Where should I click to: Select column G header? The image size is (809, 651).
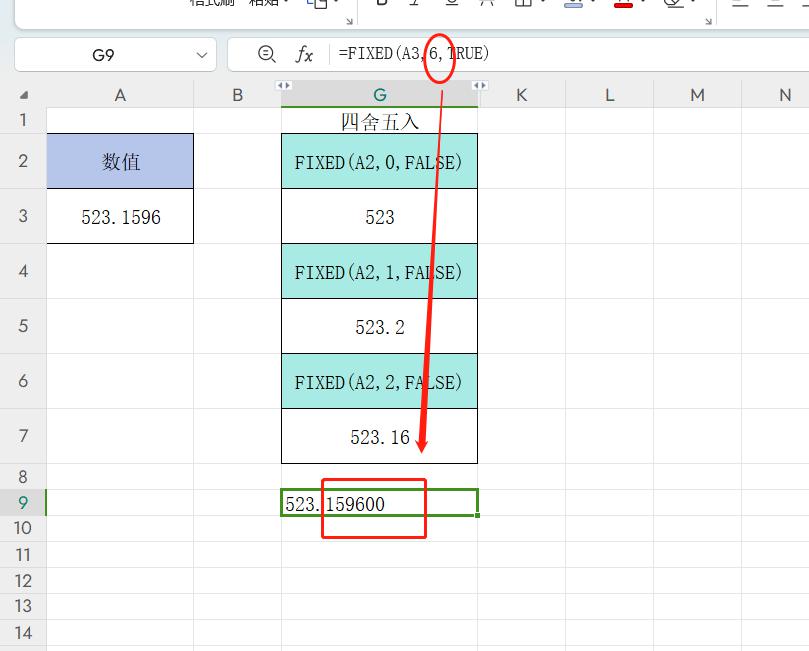[x=380, y=95]
